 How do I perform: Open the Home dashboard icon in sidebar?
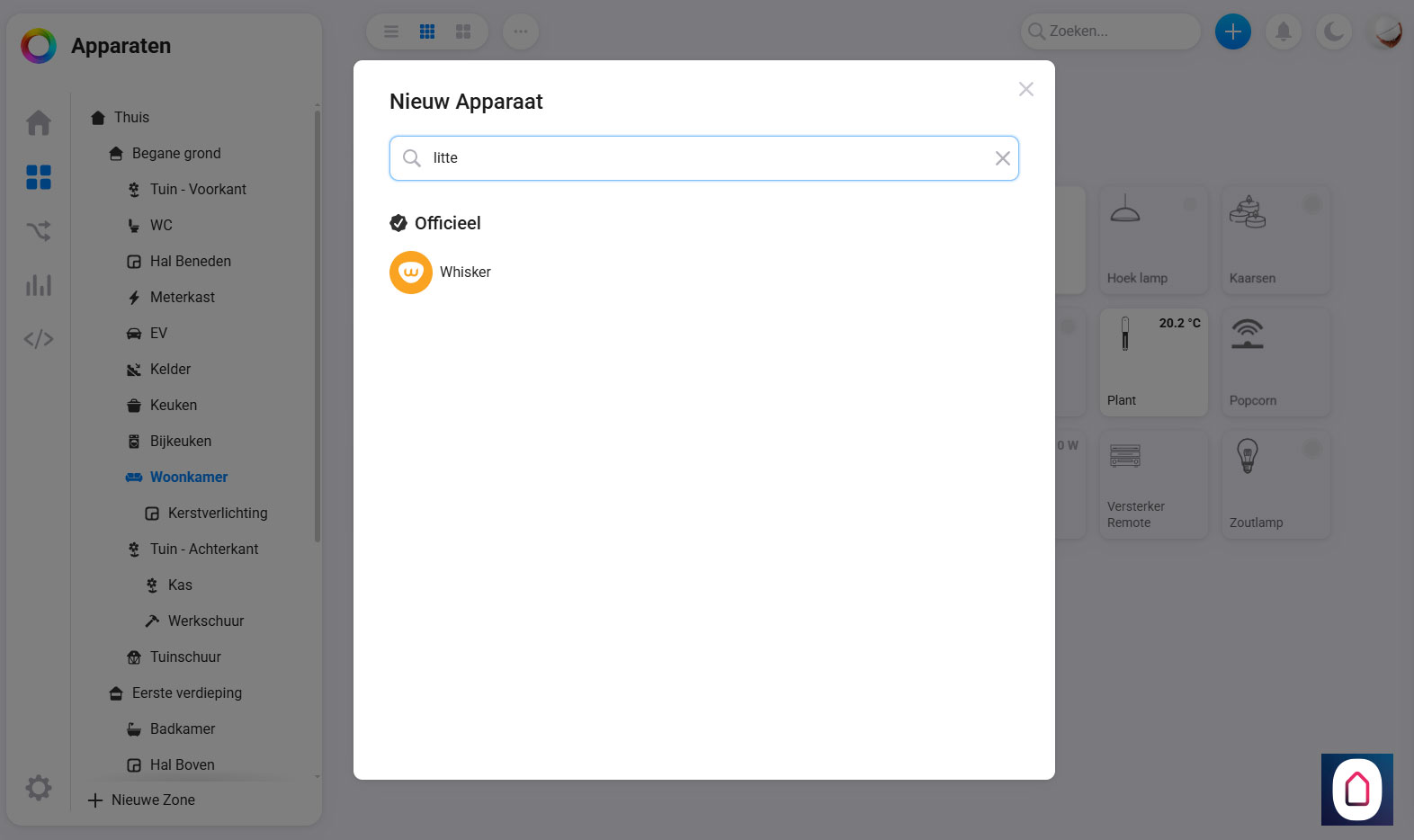click(39, 122)
